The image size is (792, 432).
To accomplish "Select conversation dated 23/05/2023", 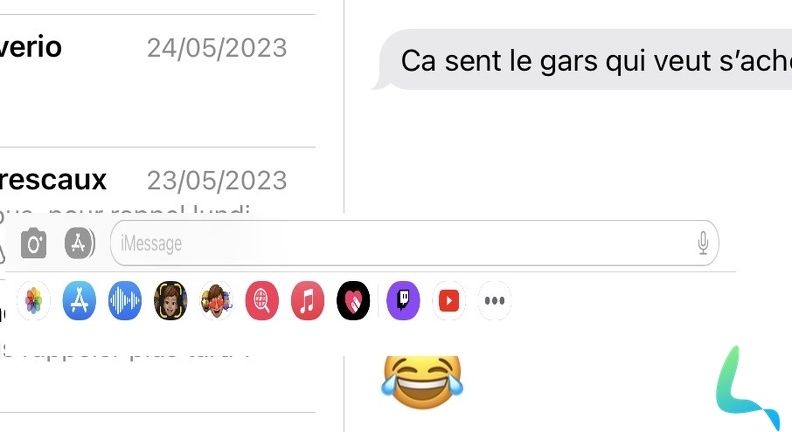I will (x=158, y=182).
